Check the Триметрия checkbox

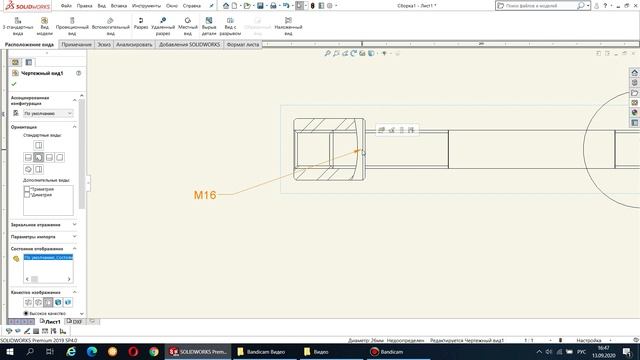click(27, 189)
